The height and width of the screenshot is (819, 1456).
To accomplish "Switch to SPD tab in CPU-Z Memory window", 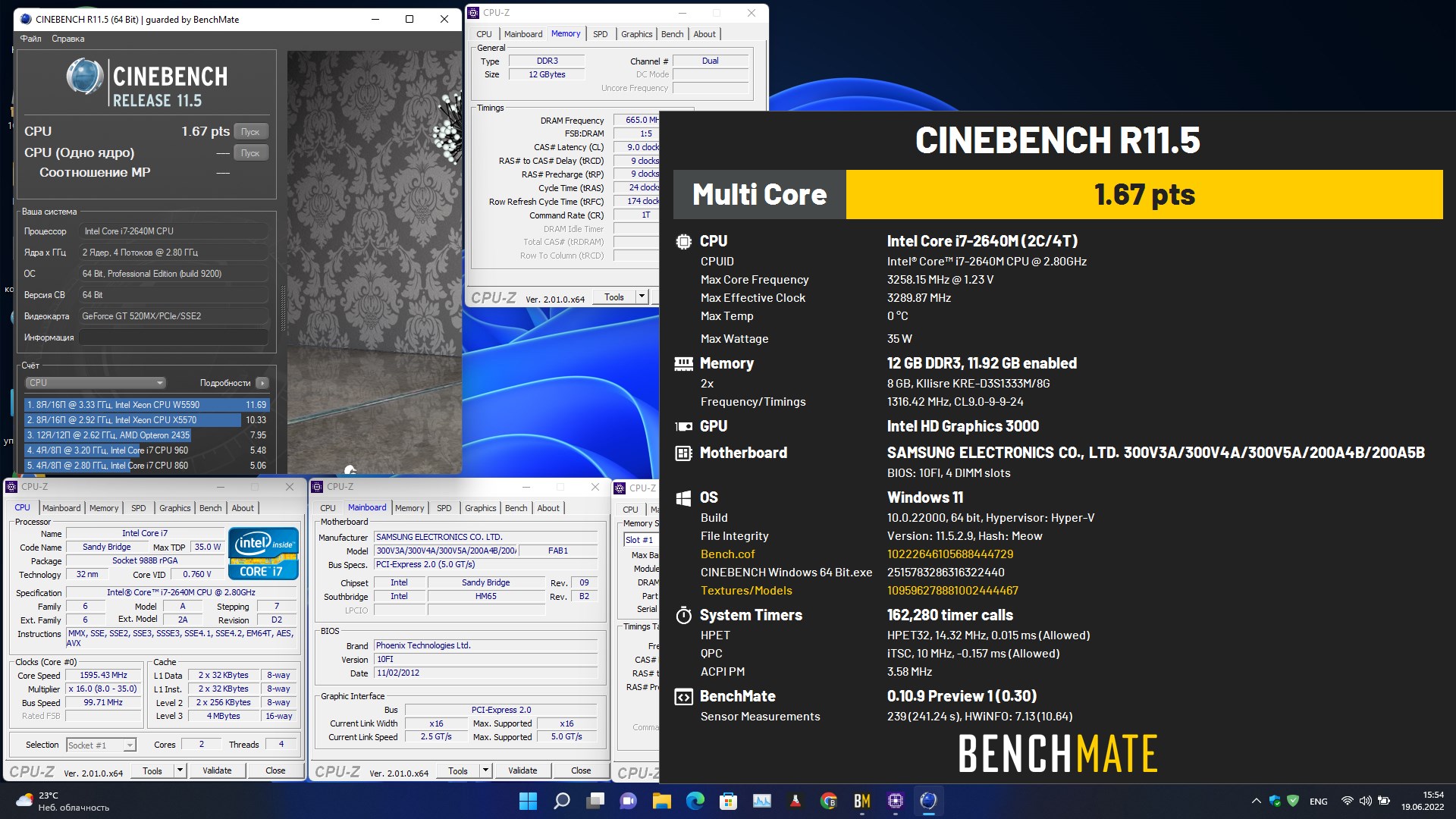I will click(600, 34).
